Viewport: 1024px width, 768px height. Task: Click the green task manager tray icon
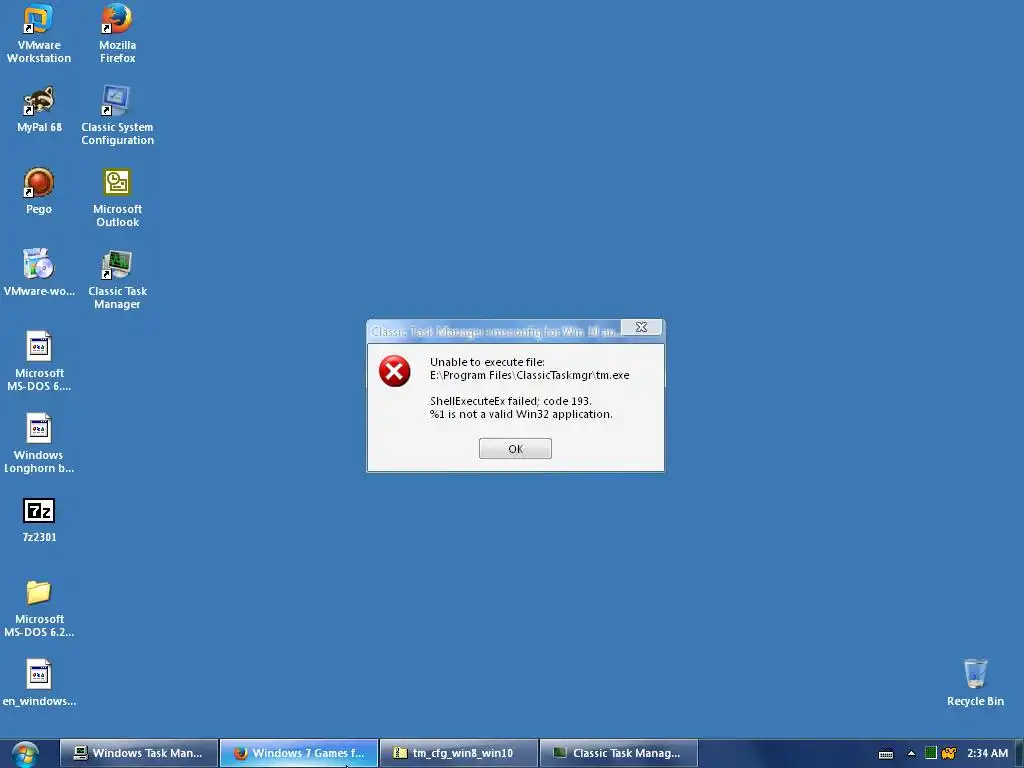tap(931, 753)
